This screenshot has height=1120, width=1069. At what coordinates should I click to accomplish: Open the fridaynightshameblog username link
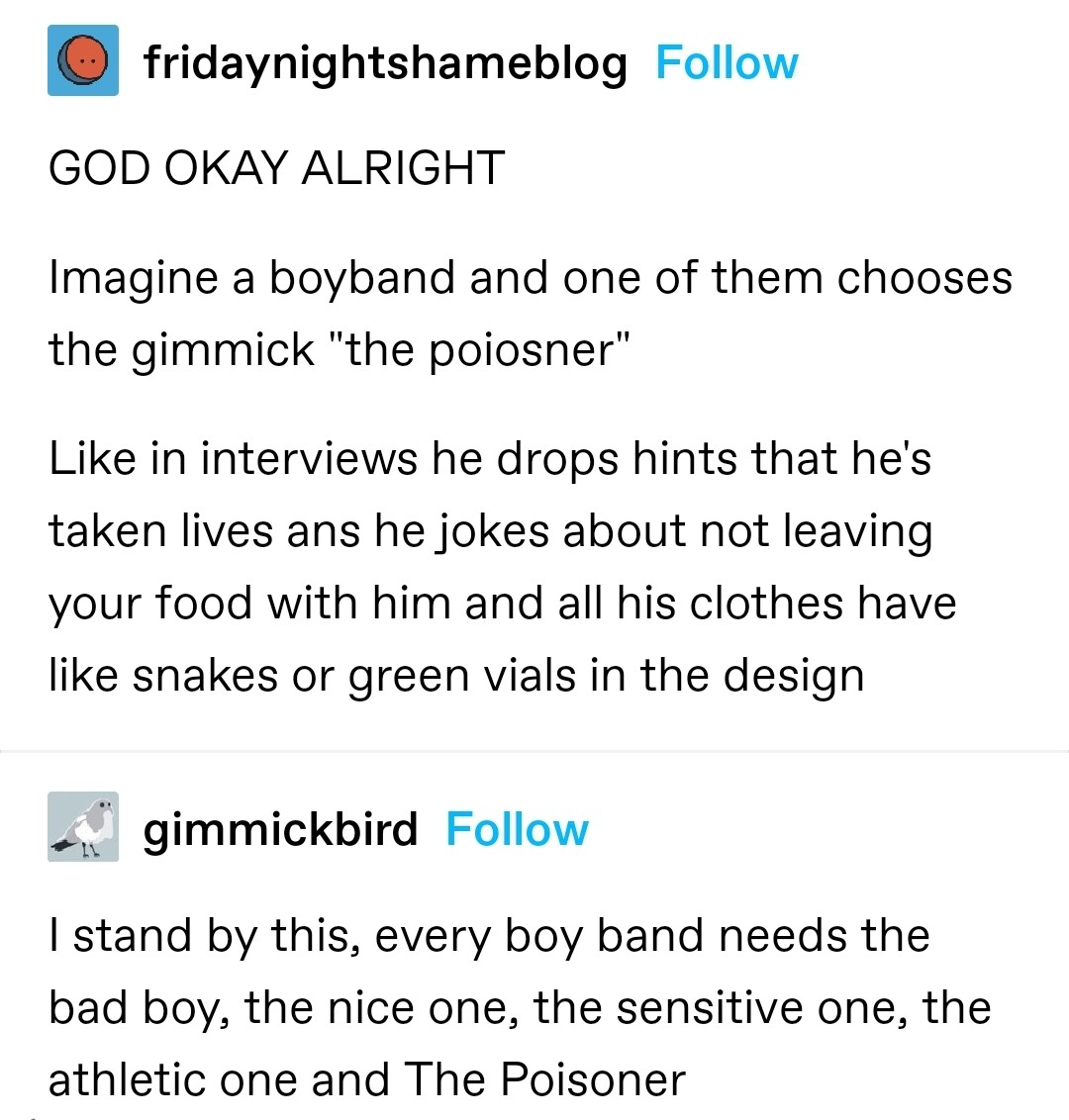385,63
